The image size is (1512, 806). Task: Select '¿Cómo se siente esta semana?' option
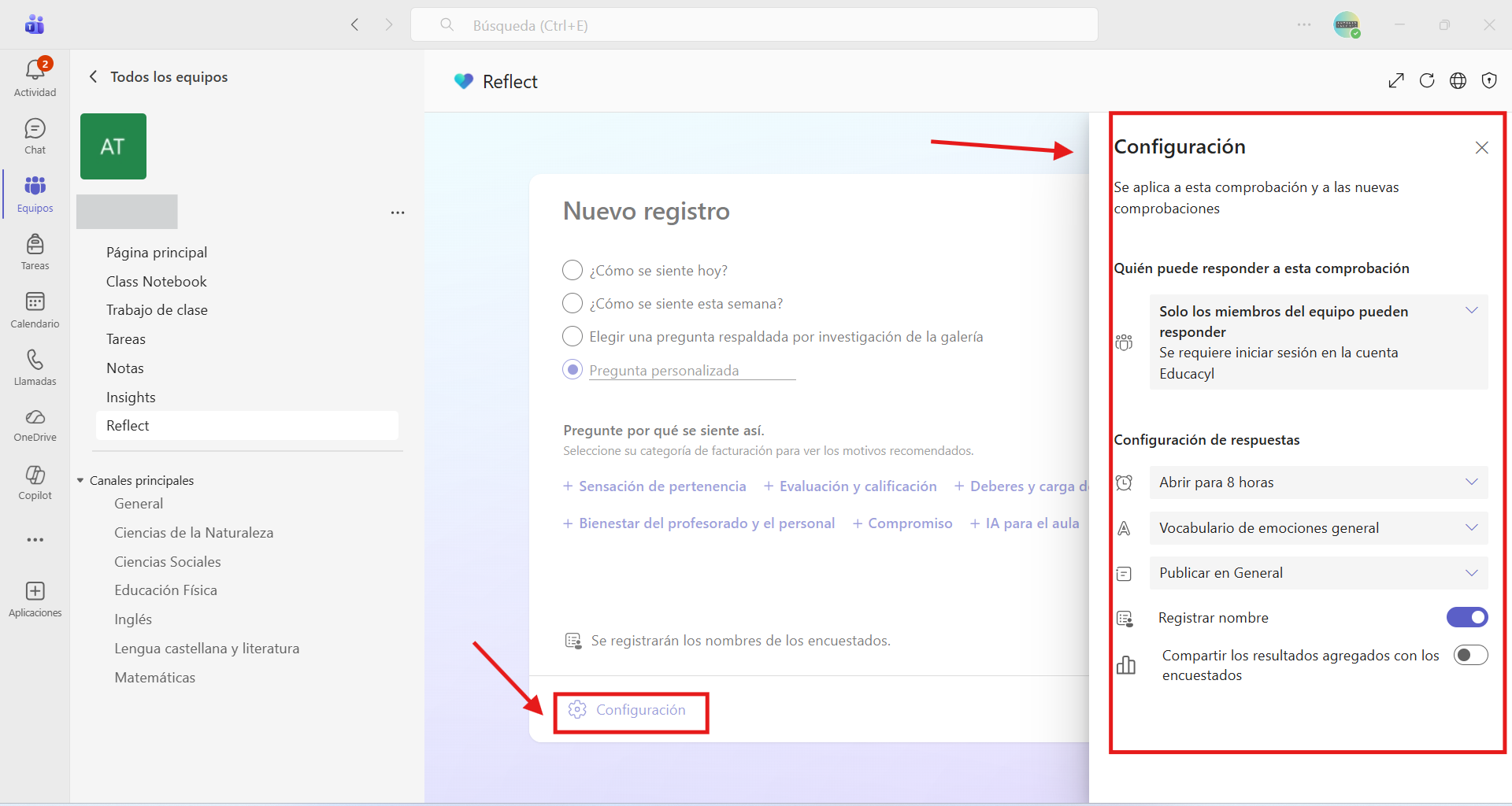point(573,303)
